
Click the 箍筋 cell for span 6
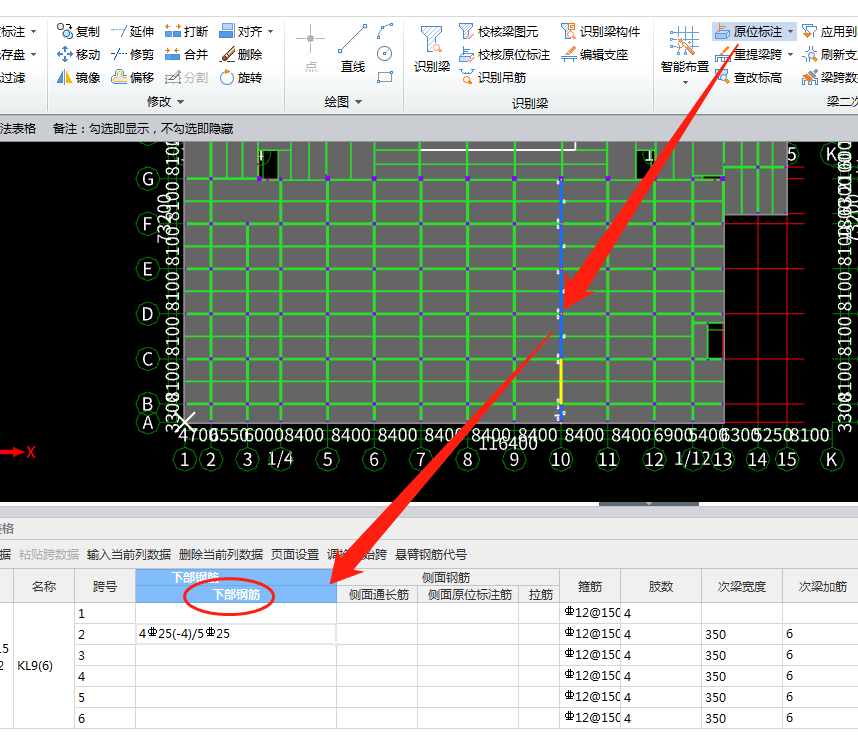(590, 718)
